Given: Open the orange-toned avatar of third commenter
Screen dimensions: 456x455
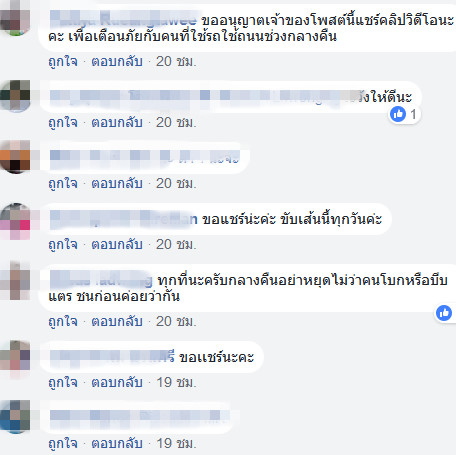Looking at the screenshot, I should (15, 157).
